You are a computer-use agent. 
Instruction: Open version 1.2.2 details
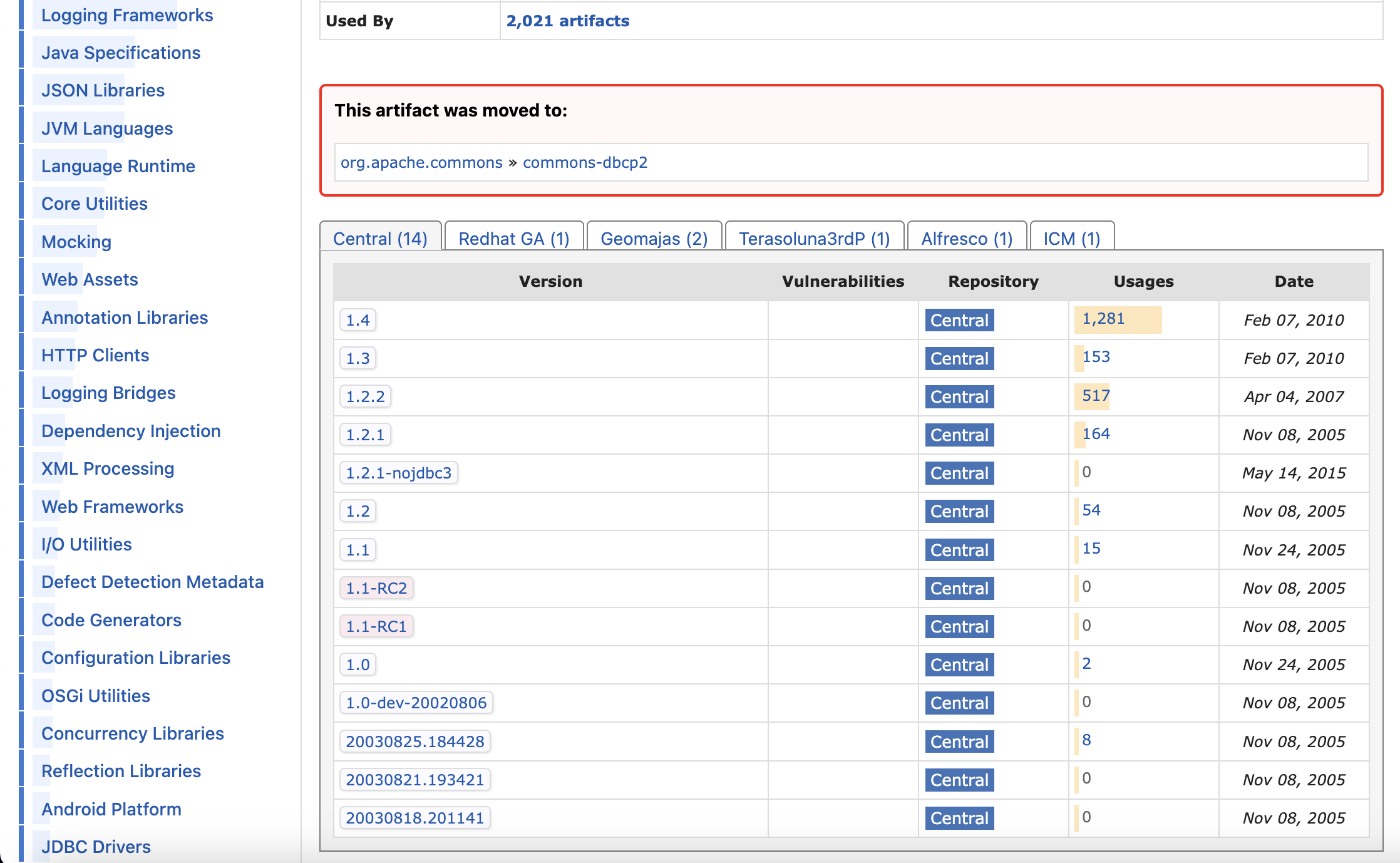click(x=364, y=396)
